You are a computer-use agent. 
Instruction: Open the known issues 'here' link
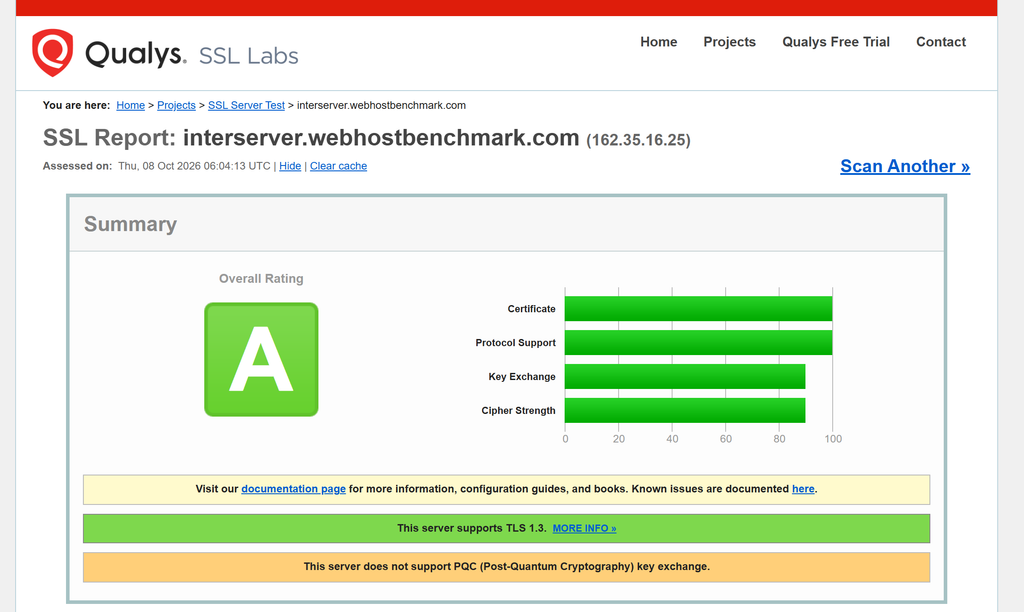point(803,489)
